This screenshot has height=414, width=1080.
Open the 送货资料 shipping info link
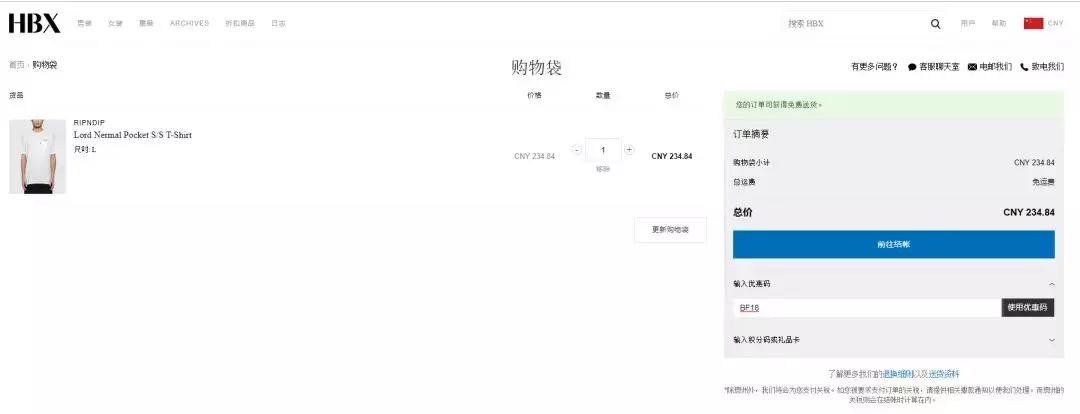coord(944,374)
